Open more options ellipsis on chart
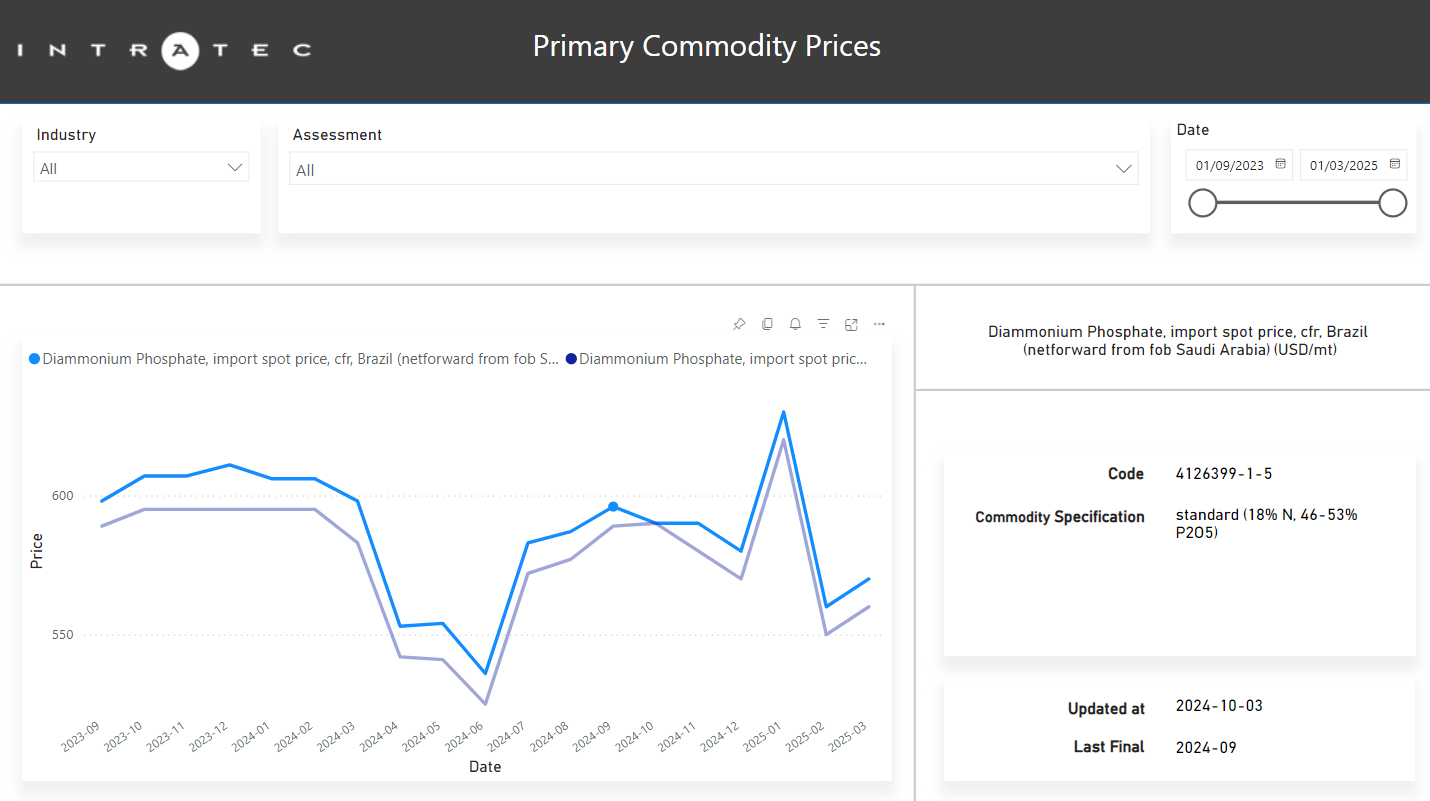This screenshot has height=801, width=1430. (x=879, y=324)
